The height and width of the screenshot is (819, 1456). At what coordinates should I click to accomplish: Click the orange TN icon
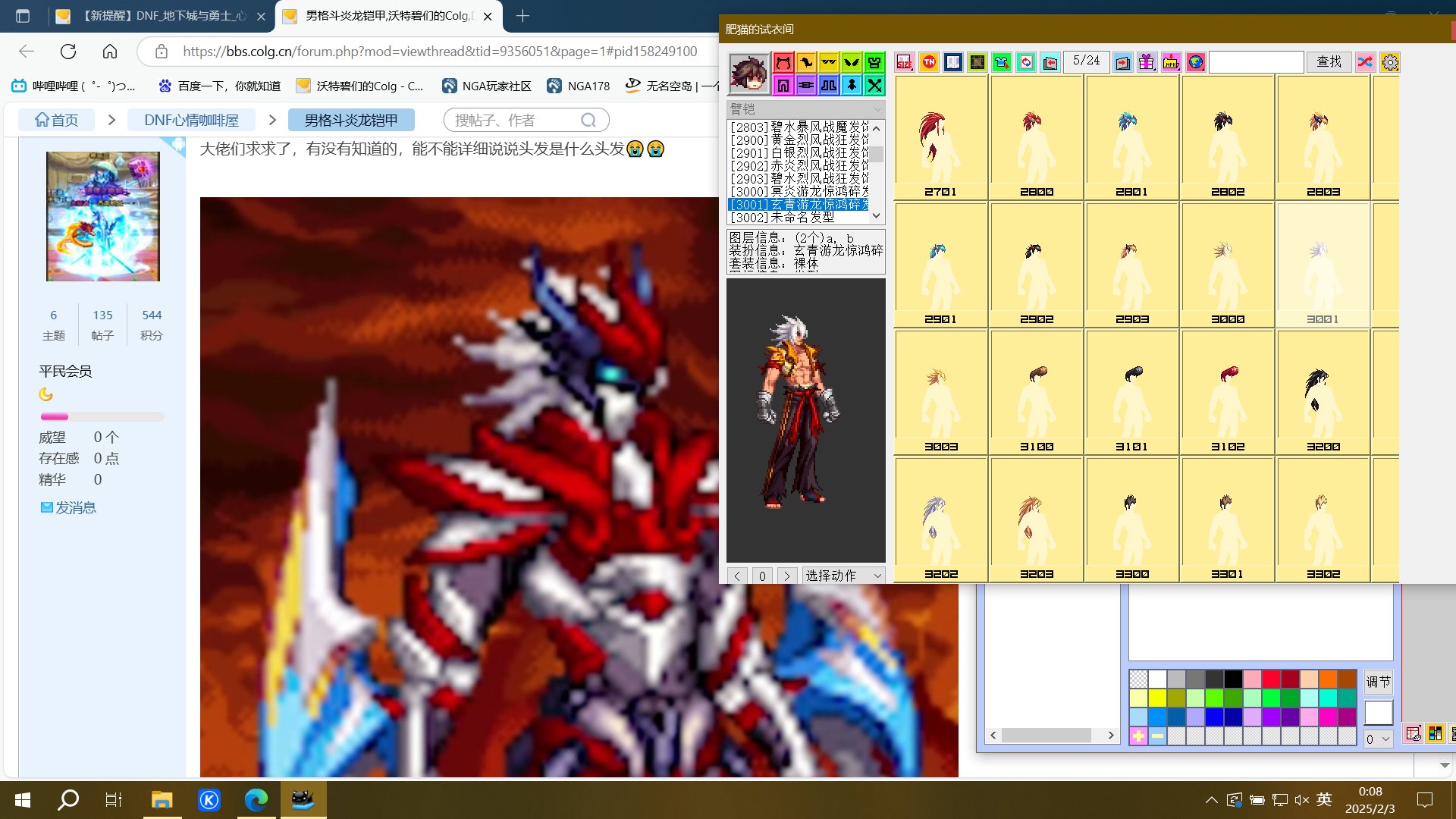point(928,62)
